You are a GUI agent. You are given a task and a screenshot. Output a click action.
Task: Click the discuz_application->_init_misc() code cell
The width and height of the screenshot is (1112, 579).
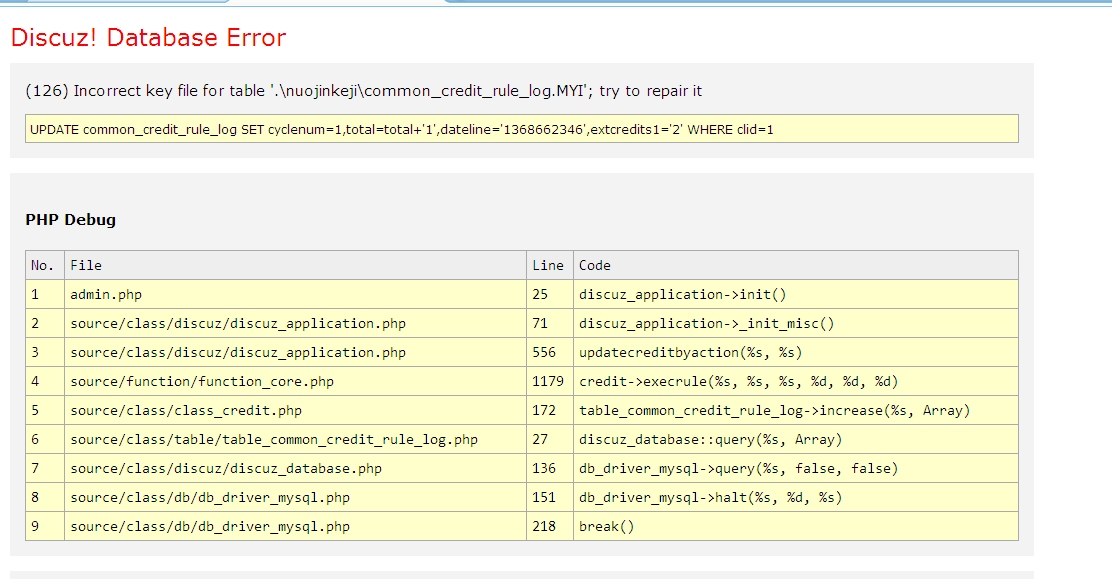706,323
